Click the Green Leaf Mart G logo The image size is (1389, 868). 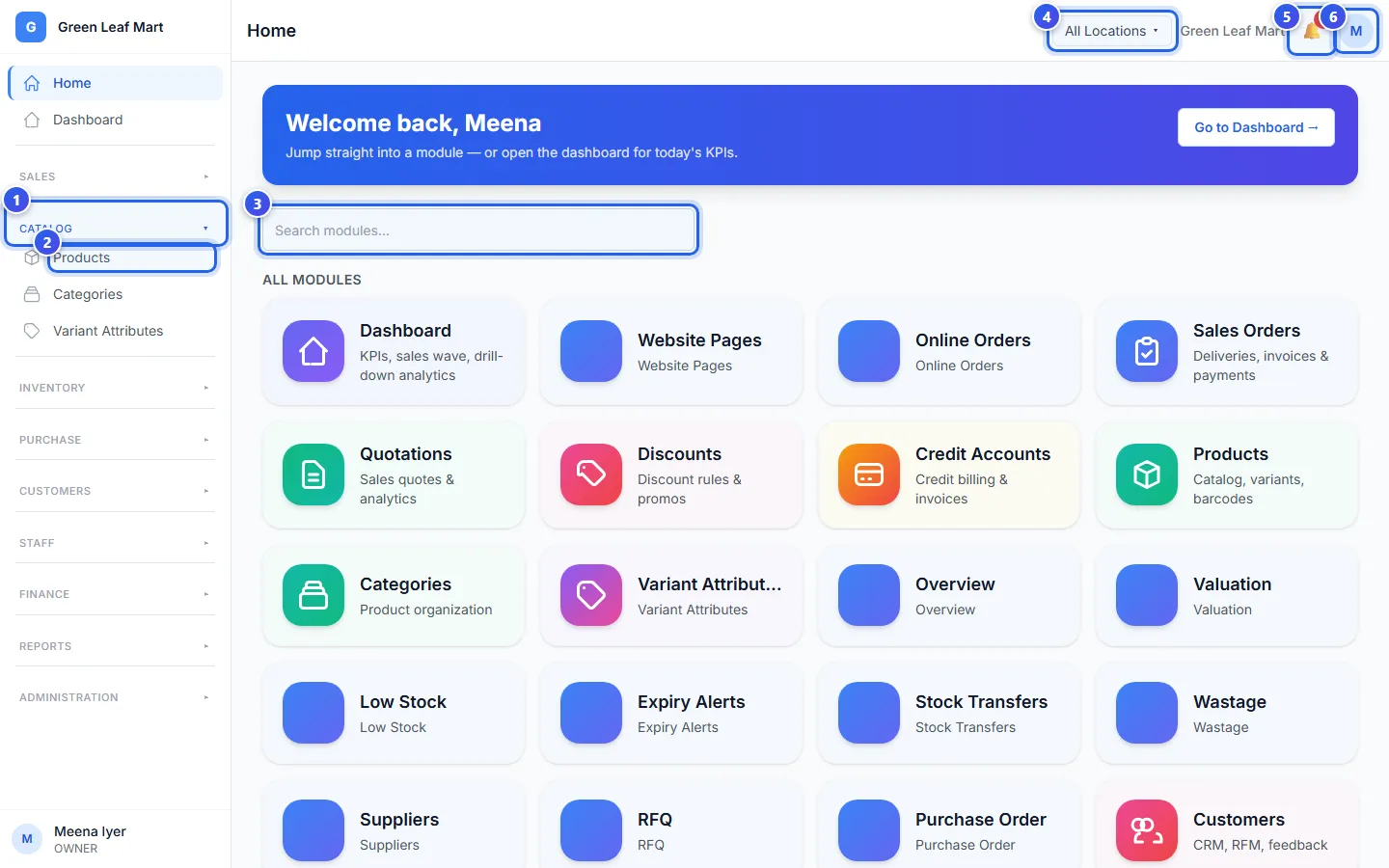[31, 27]
